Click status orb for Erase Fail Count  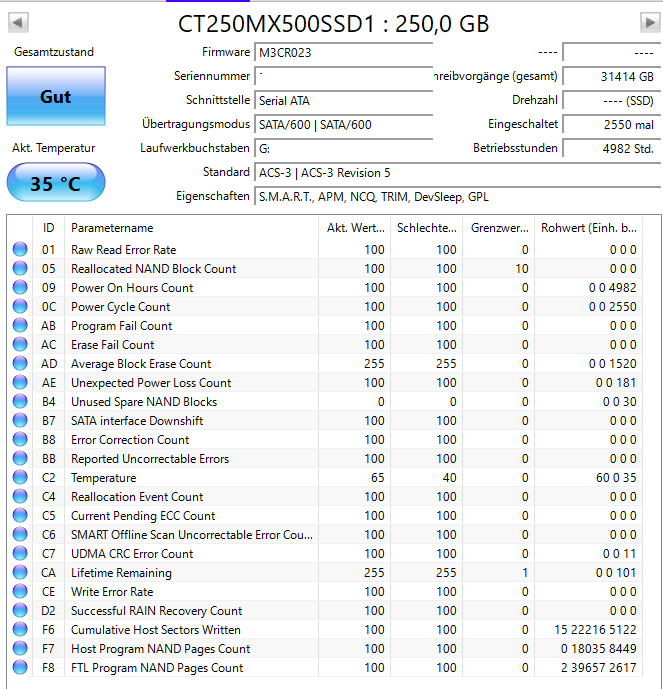[20, 344]
